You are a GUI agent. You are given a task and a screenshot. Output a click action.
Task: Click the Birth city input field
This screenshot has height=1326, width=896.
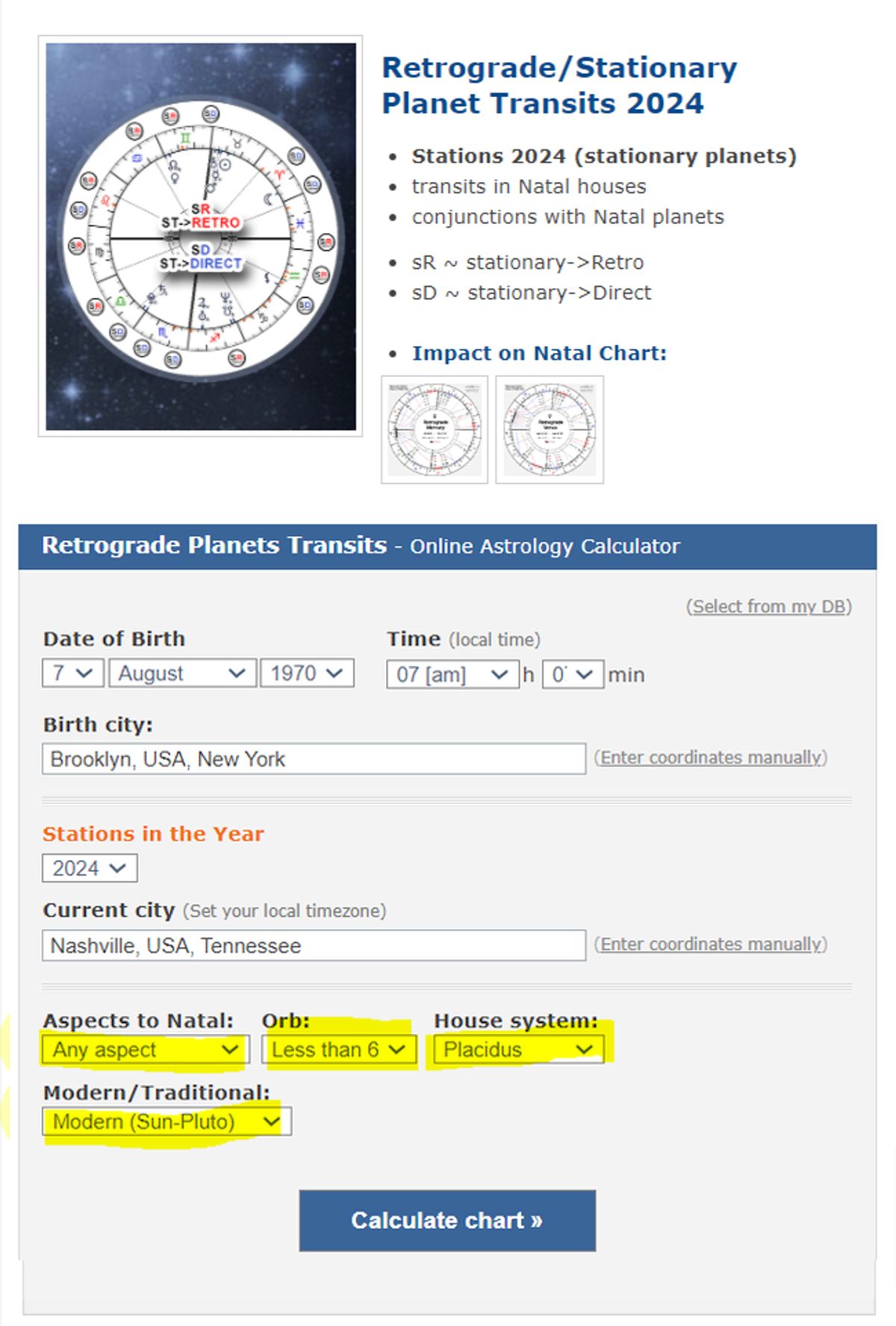[314, 759]
